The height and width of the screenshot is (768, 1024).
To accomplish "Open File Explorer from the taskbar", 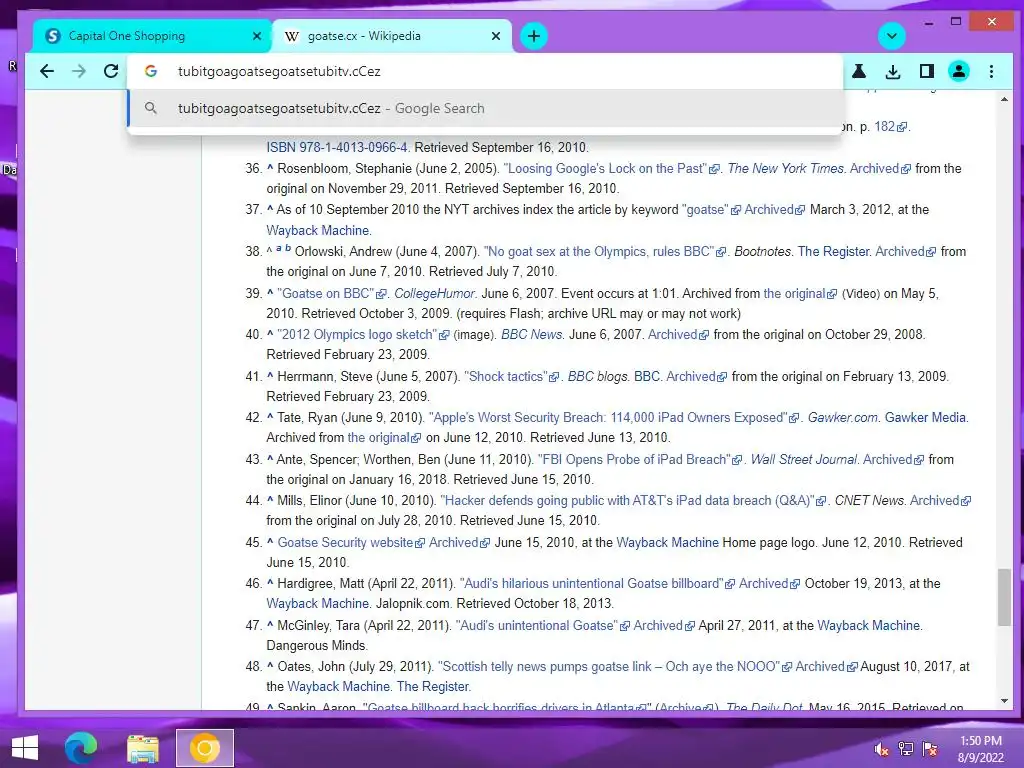I will [142, 748].
